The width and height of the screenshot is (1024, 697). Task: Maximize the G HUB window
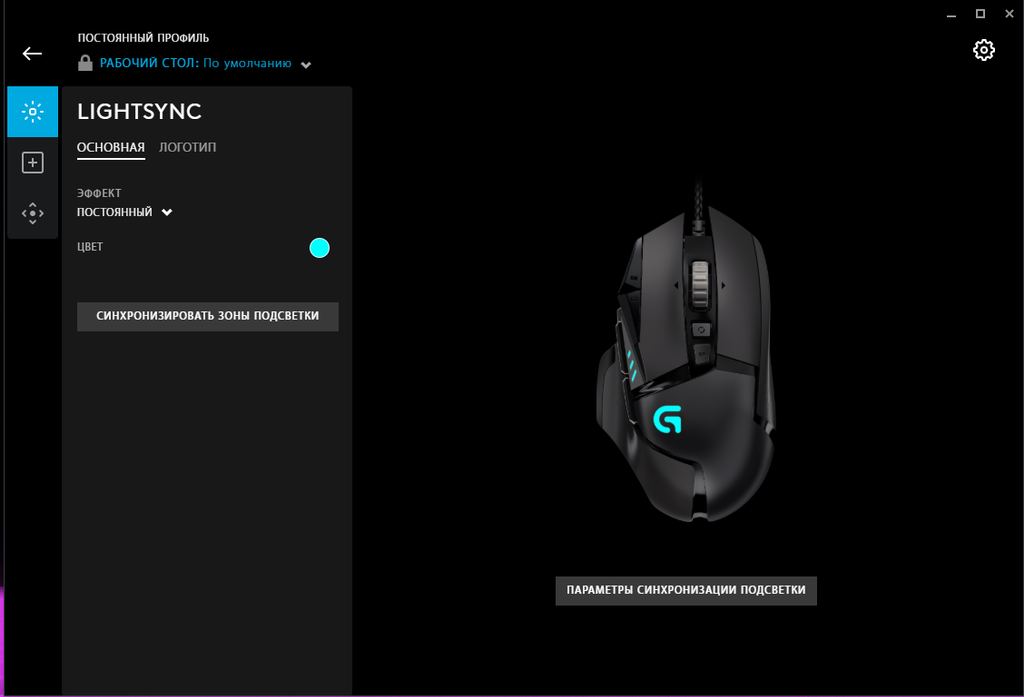coord(980,14)
